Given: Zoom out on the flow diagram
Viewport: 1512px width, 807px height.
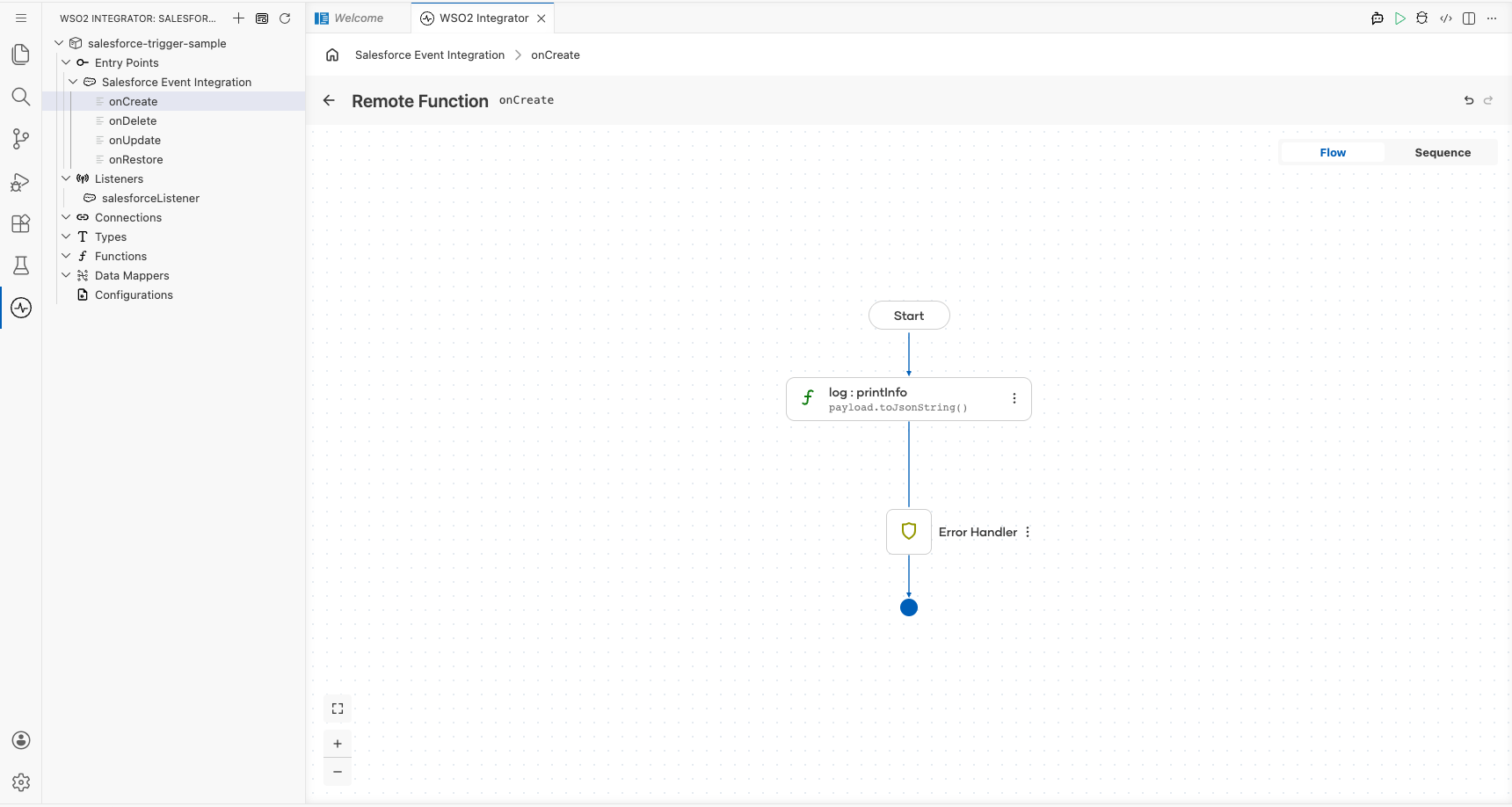Looking at the screenshot, I should click(x=338, y=772).
